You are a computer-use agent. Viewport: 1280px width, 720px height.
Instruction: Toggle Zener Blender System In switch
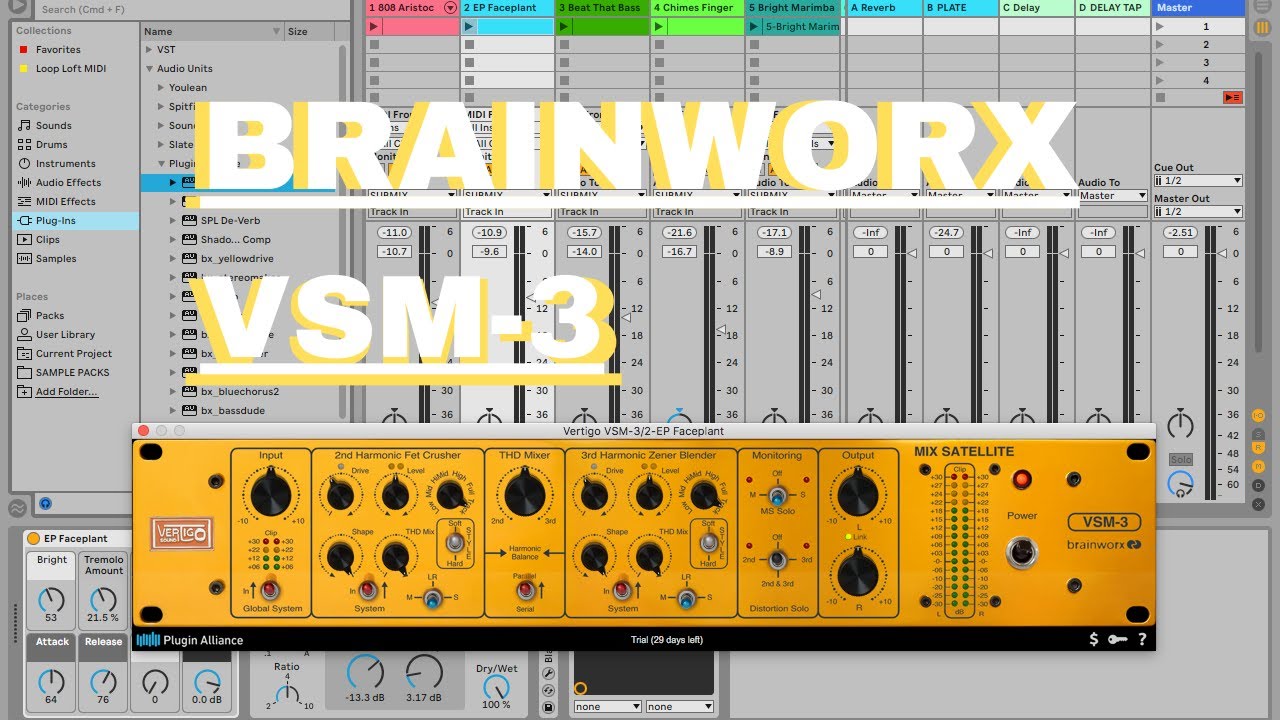click(622, 590)
